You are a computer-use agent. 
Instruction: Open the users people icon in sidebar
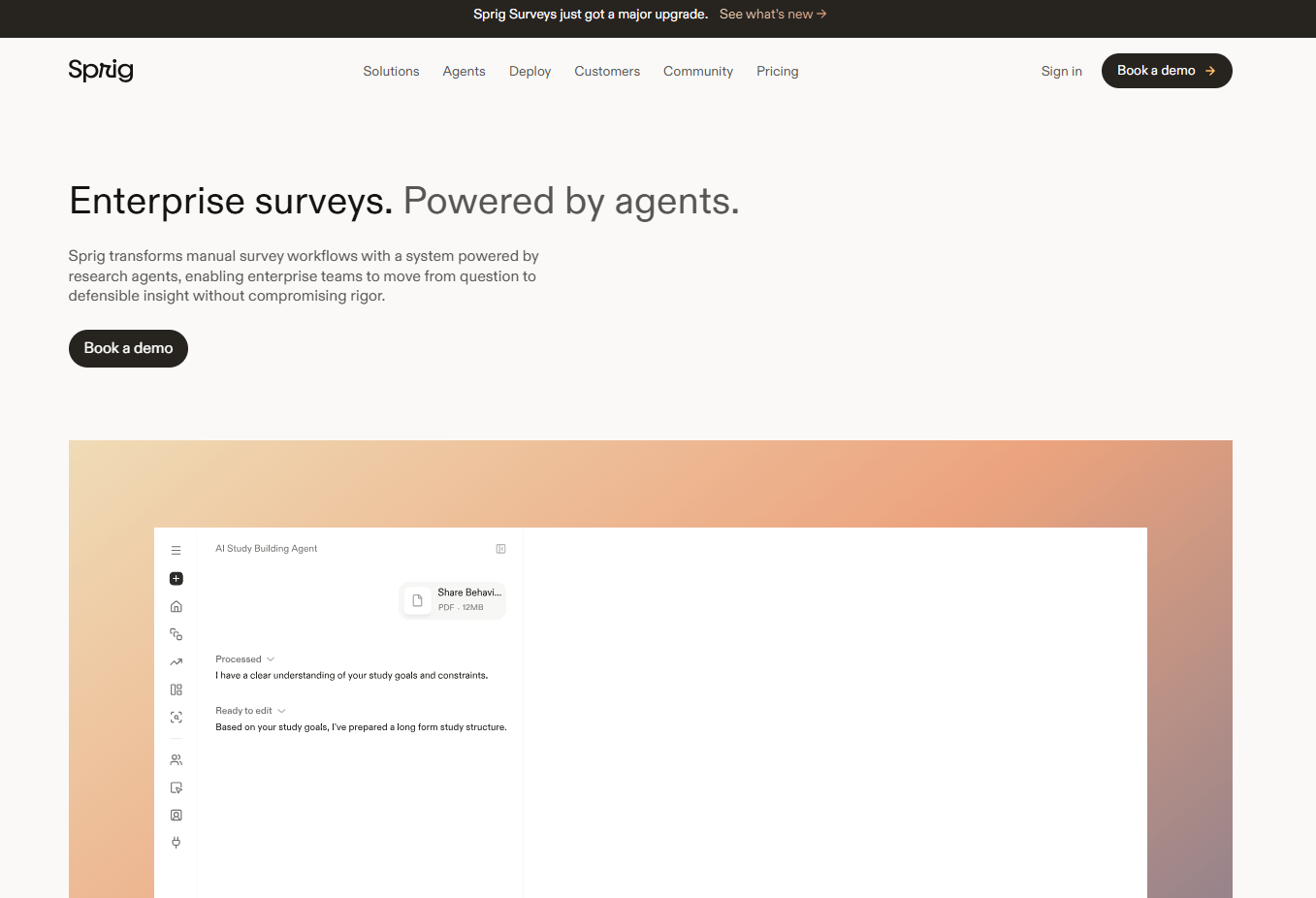click(176, 760)
